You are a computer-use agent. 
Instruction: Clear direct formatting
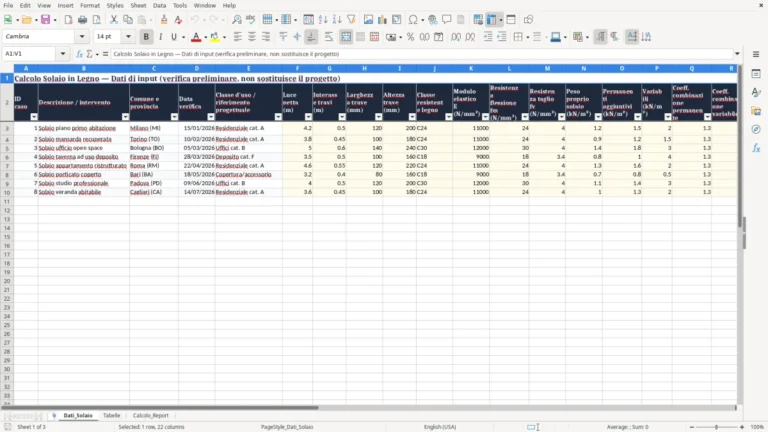coord(178,20)
